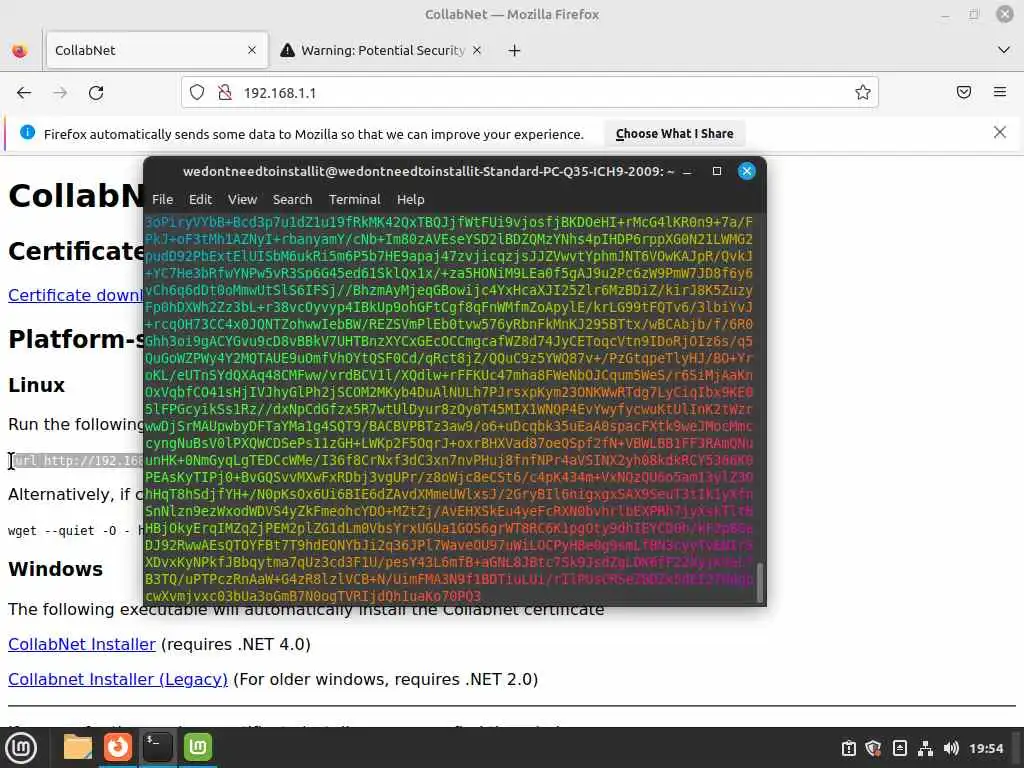The width and height of the screenshot is (1024, 768).
Task: Open Firefox hamburger application menu
Action: point(1000,92)
